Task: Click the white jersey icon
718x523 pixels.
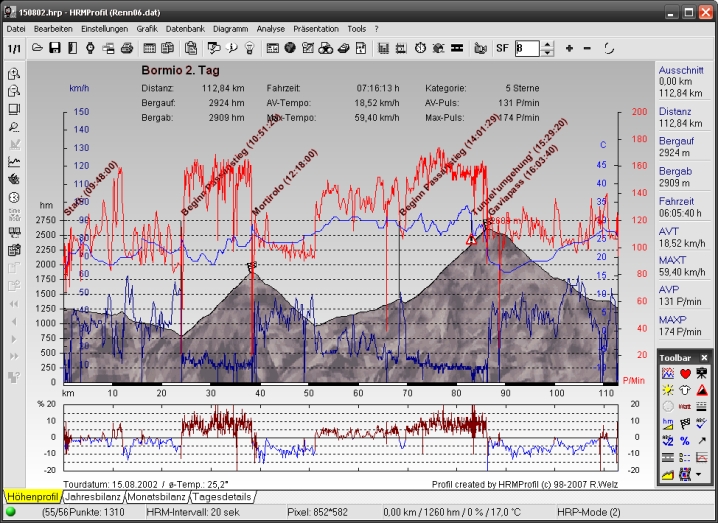Action: pyautogui.click(x=685, y=389)
